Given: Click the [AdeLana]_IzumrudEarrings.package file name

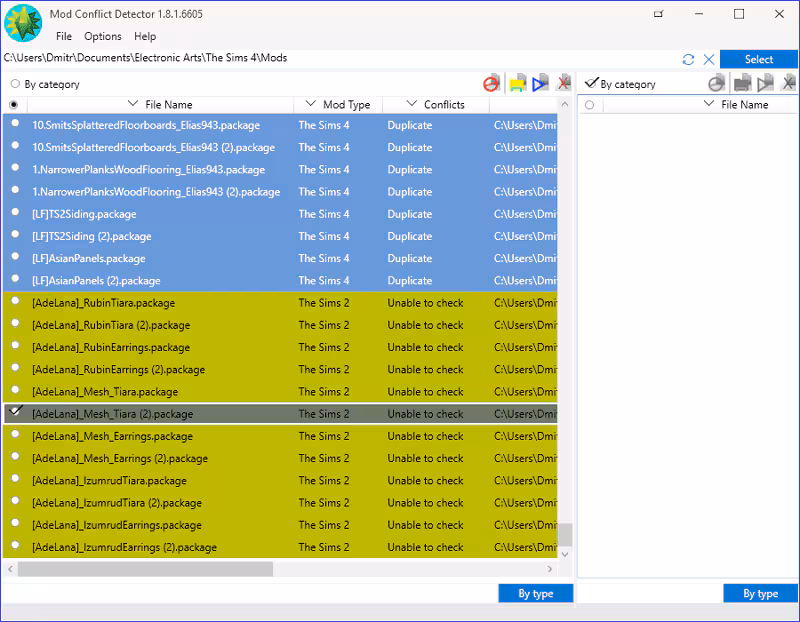Looking at the screenshot, I should coord(117,525).
